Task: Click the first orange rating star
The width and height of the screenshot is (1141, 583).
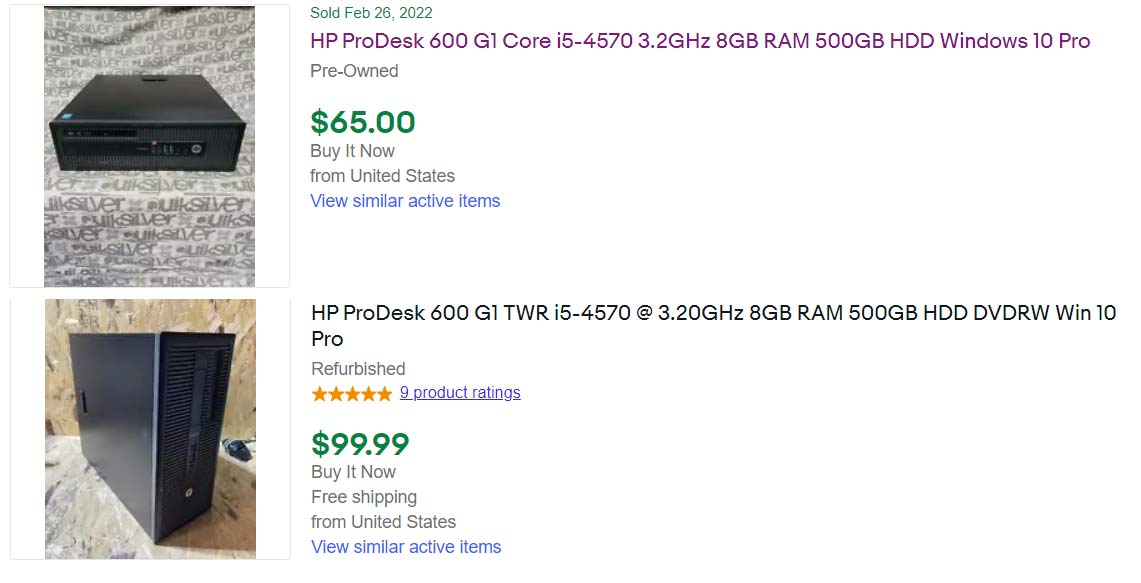Action: click(x=320, y=394)
